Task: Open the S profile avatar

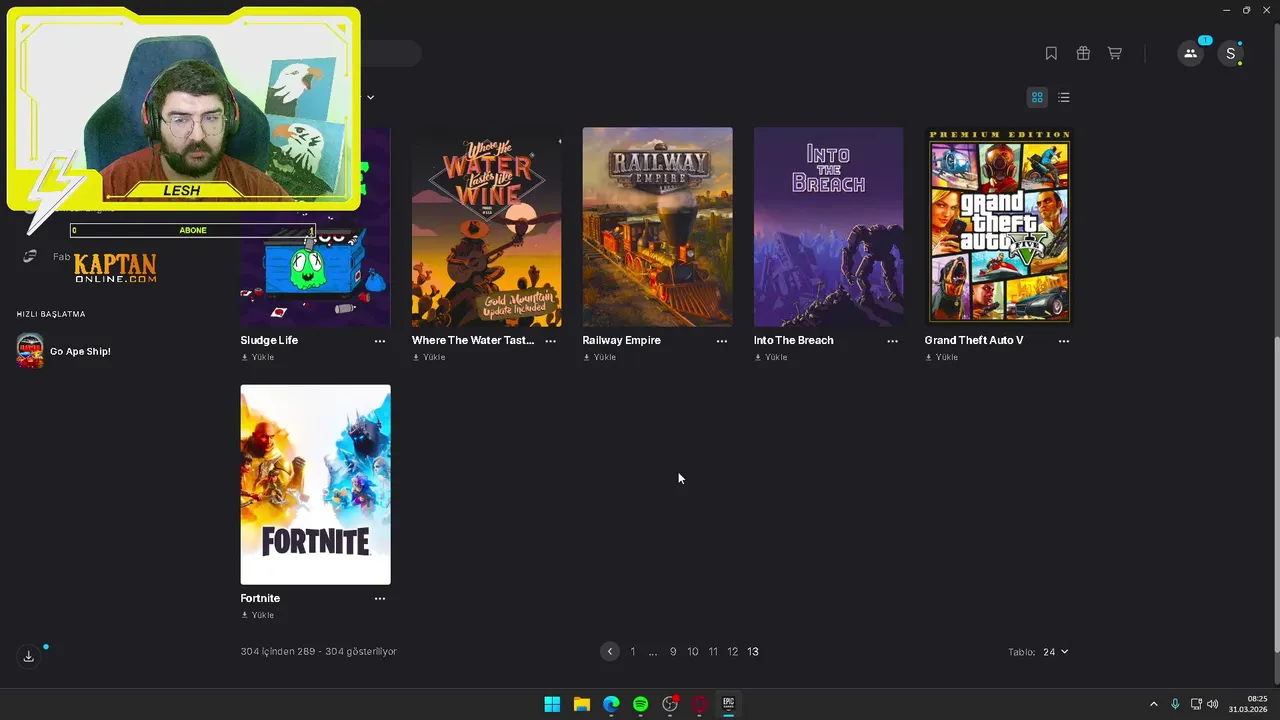Action: (x=1231, y=53)
